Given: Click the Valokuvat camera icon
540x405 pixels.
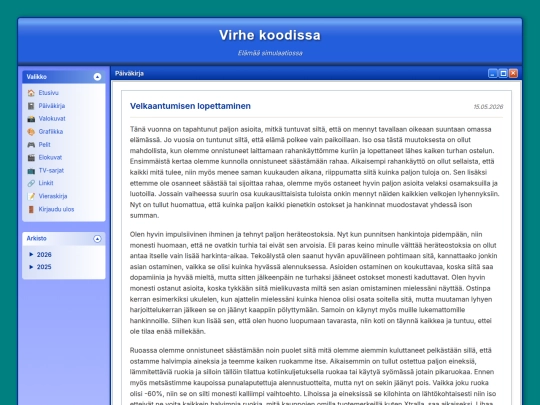Looking at the screenshot, I should pos(31,119).
